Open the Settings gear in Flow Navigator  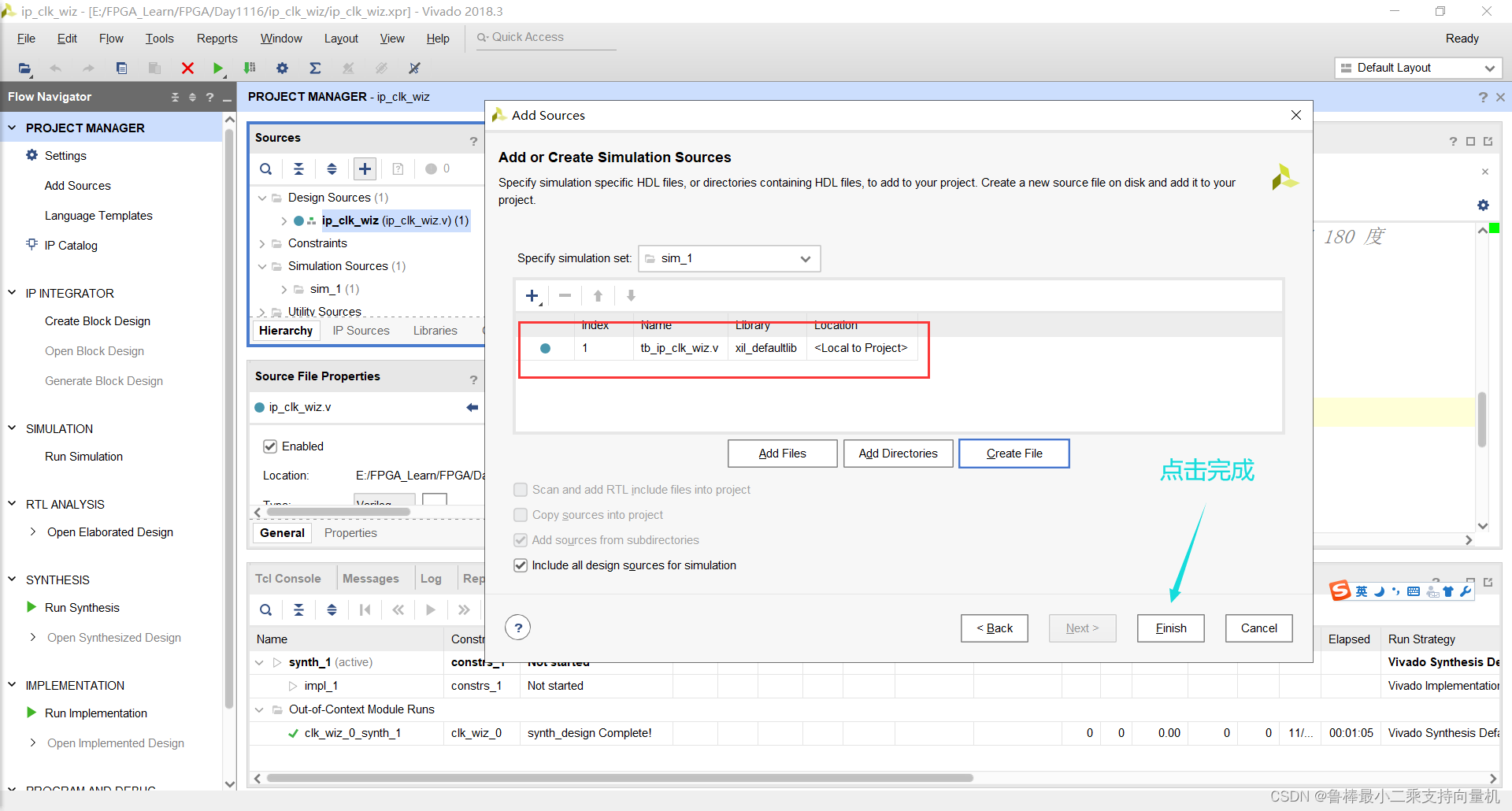click(x=32, y=155)
